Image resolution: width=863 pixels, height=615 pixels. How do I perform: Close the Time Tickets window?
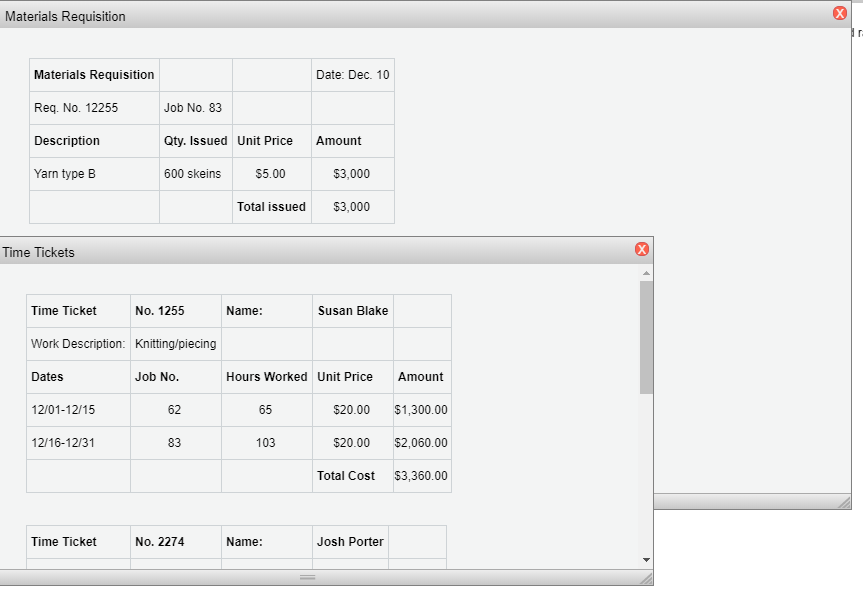point(641,249)
